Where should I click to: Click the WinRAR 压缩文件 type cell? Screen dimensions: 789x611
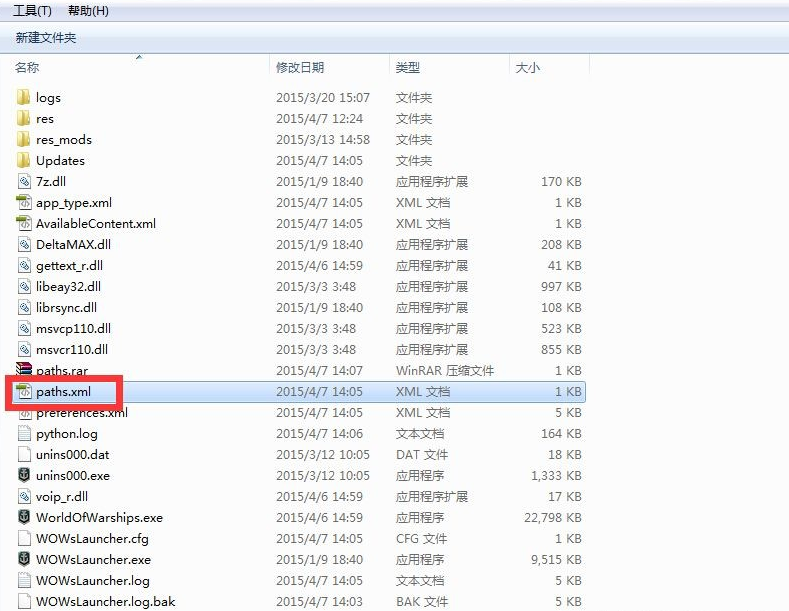pos(445,370)
